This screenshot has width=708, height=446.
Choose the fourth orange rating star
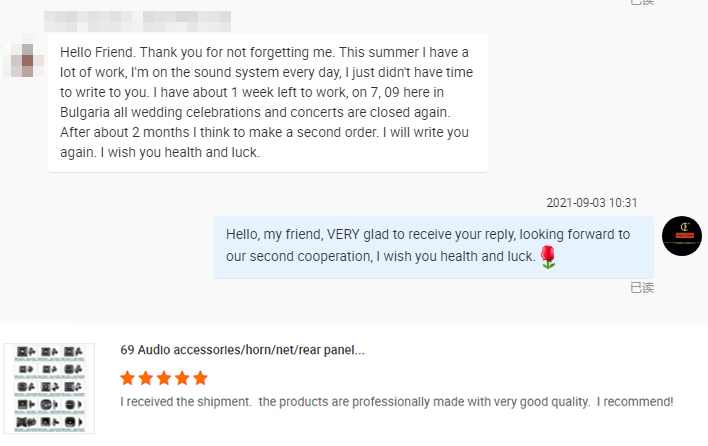pyautogui.click(x=182, y=378)
